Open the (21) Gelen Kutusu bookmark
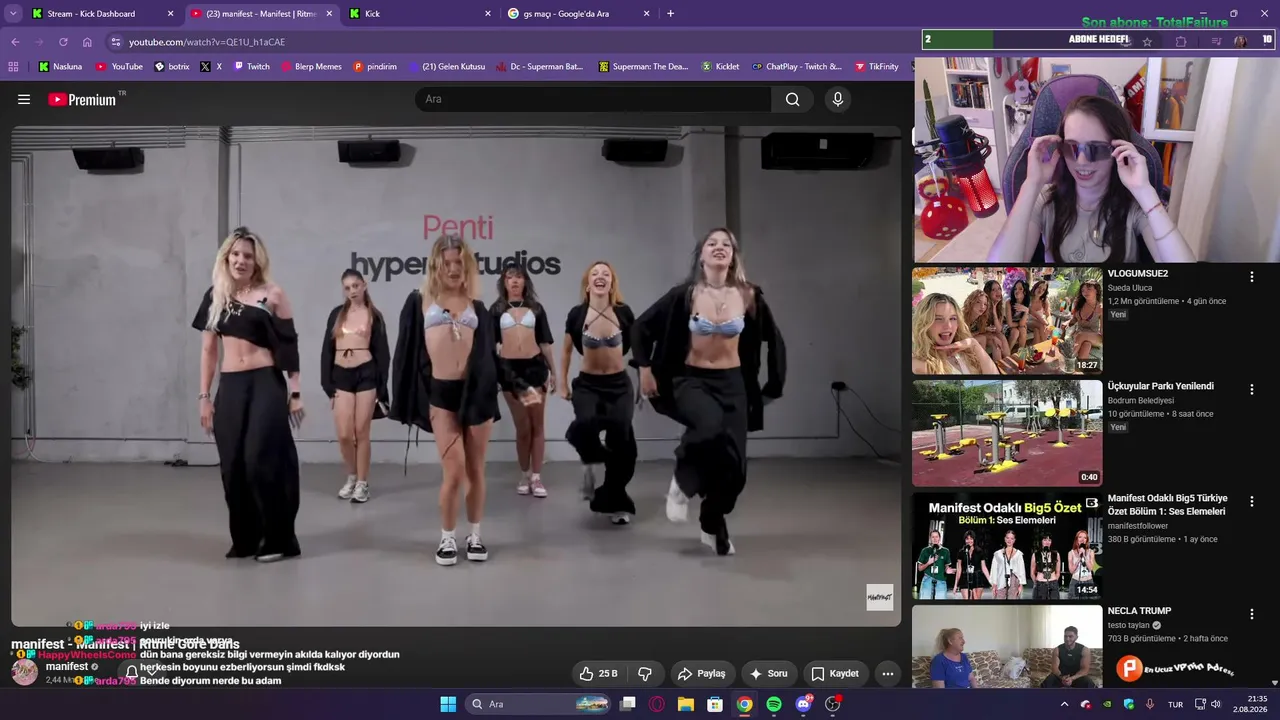Screen dimensions: 1280x720 (446, 67)
